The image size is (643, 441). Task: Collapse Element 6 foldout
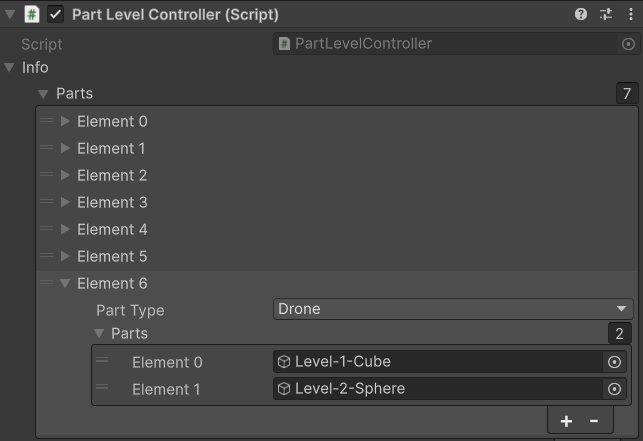click(66, 284)
